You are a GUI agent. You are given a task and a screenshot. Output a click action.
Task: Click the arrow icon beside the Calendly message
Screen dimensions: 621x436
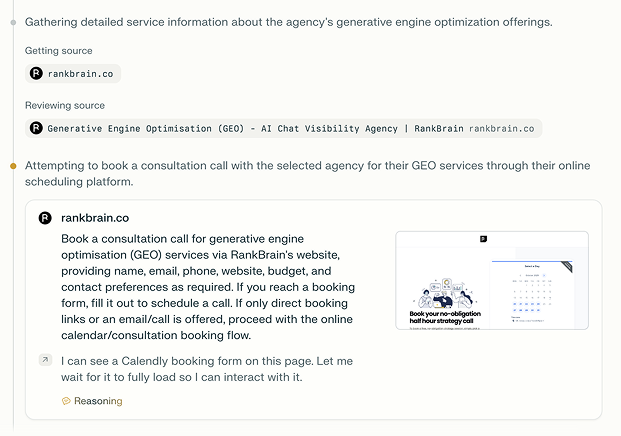click(x=46, y=360)
